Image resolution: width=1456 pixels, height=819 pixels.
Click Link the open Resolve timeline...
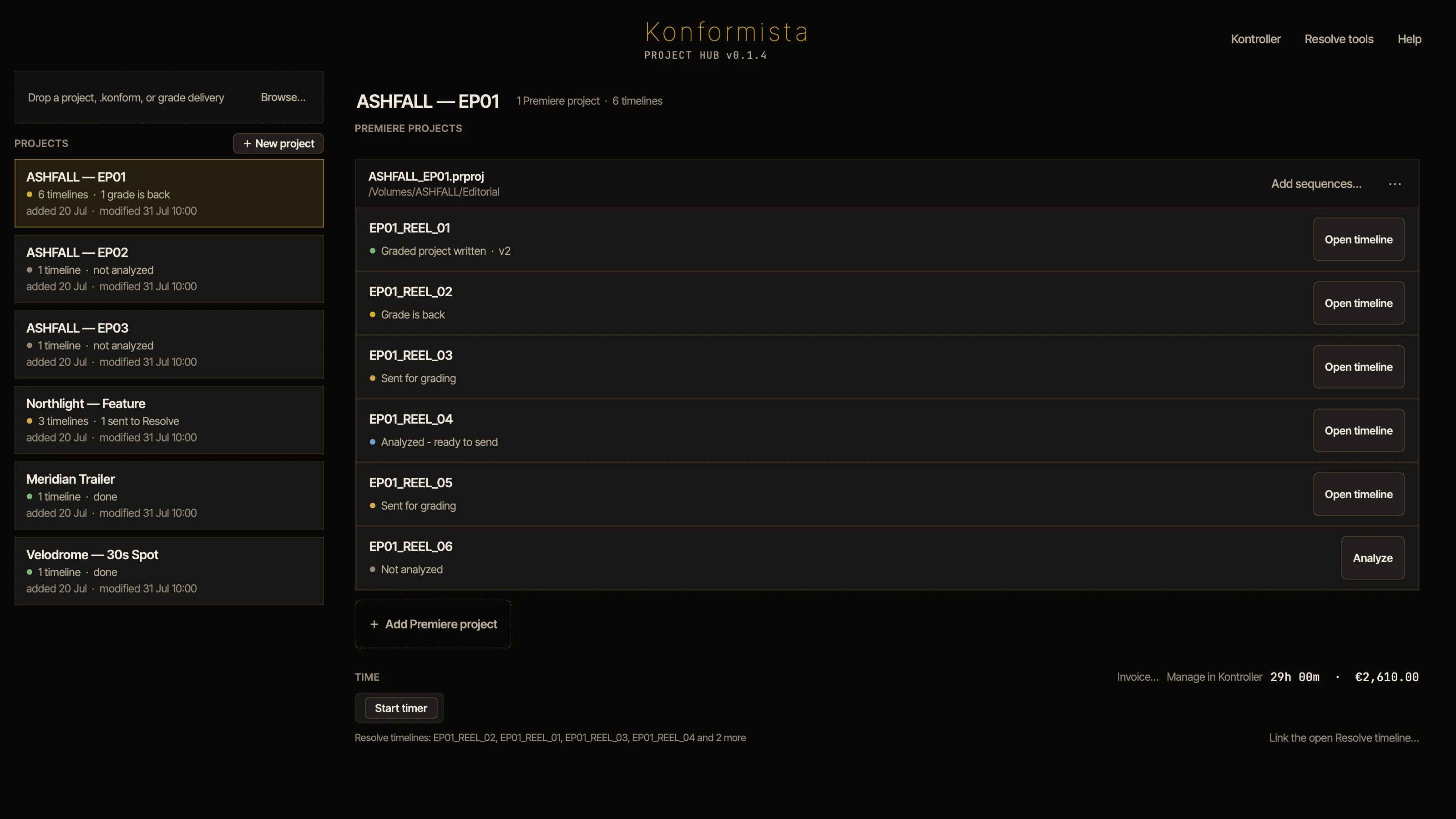[1344, 738]
